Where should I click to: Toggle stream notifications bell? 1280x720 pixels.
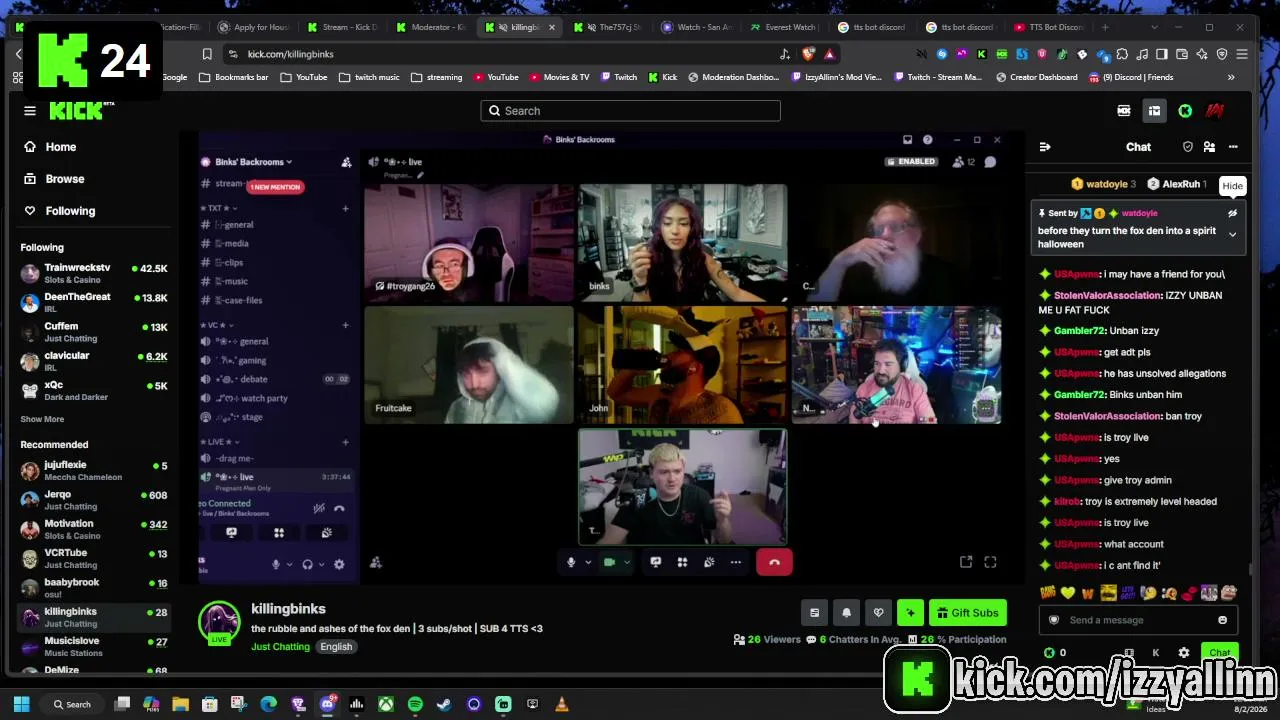click(846, 613)
